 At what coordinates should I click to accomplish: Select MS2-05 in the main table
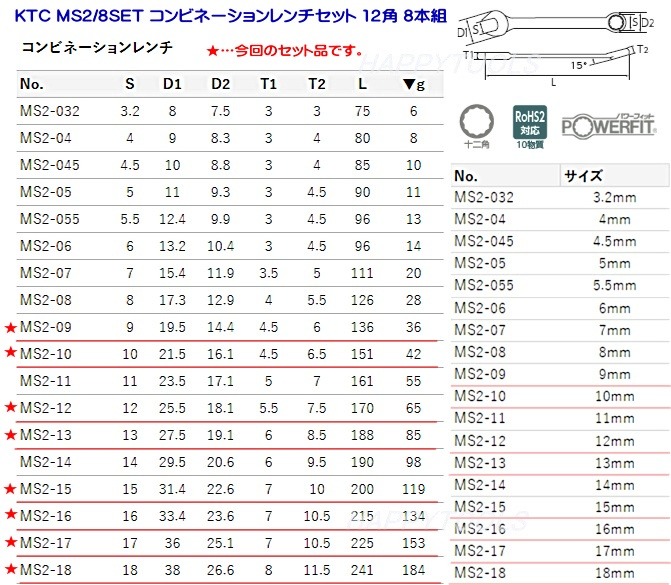tap(46, 192)
